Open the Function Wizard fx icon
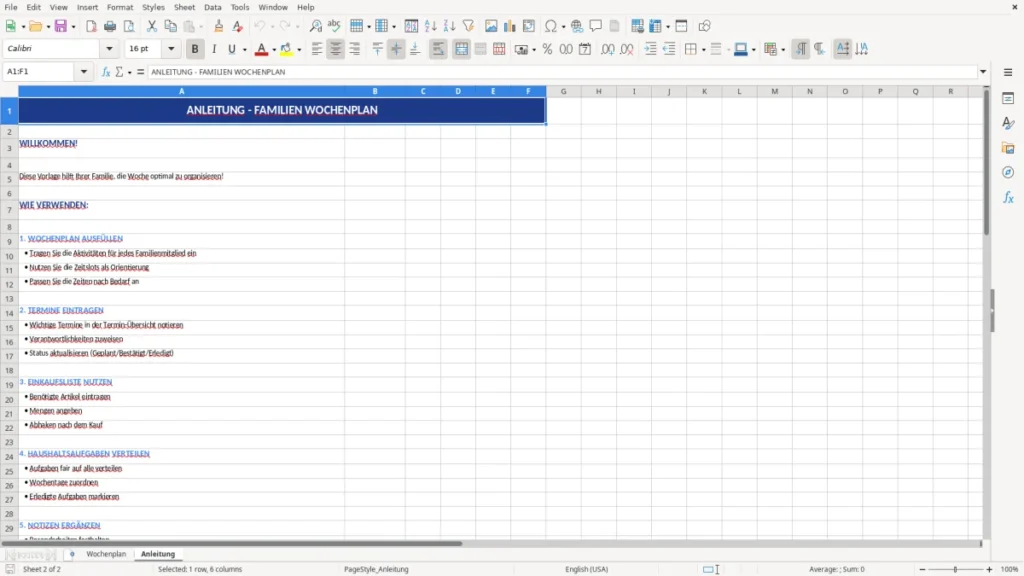The height and width of the screenshot is (576, 1024). [106, 72]
